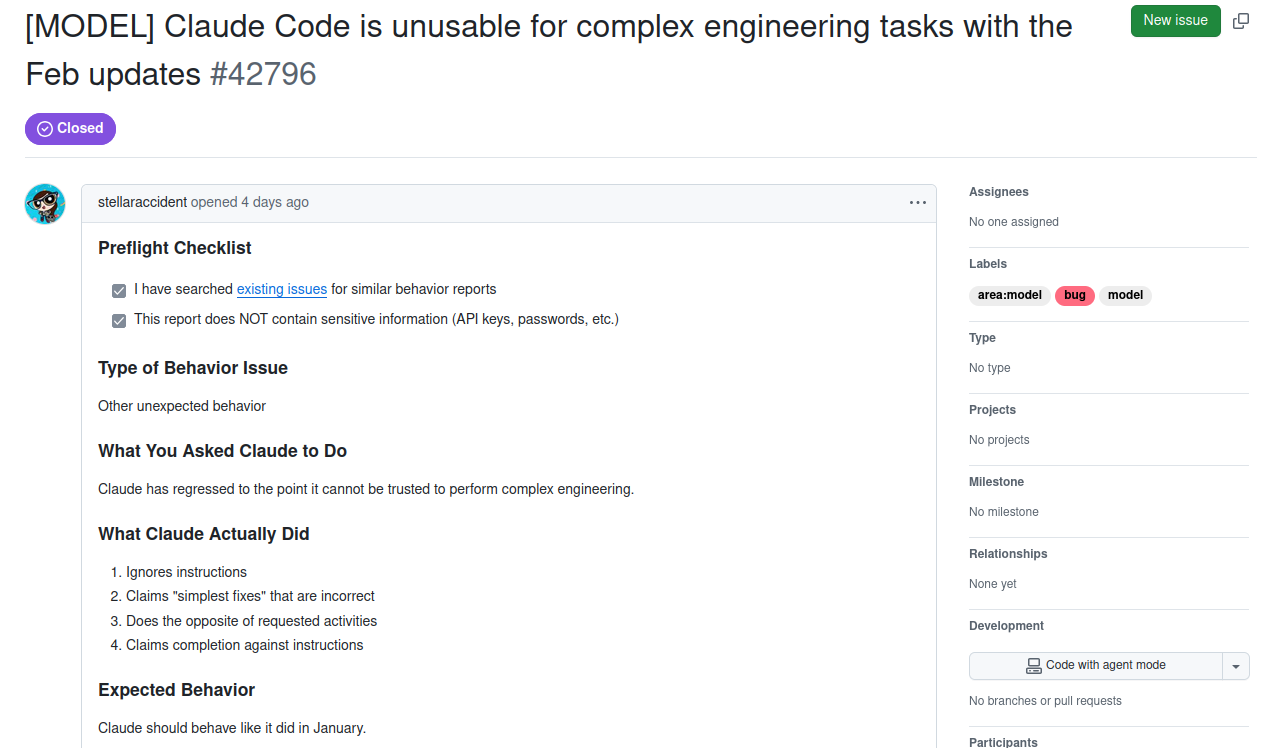Toggle the no sensitive information checkbox
Image resolution: width=1266 pixels, height=748 pixels.
119,321
